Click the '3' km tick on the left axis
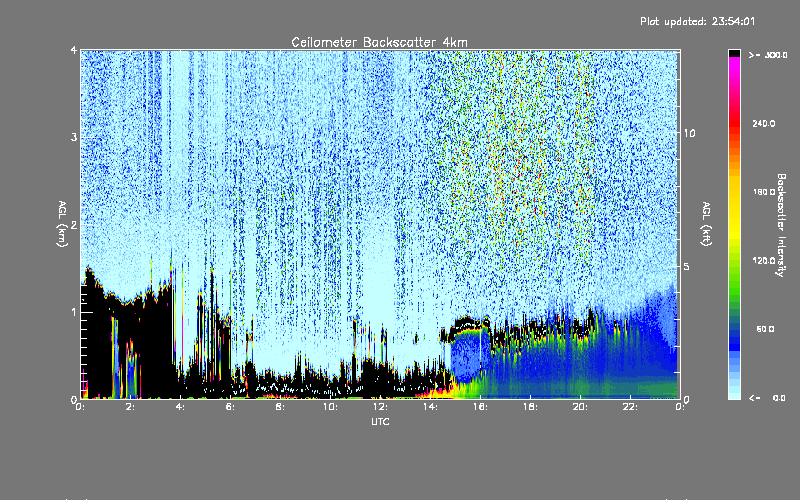 click(x=74, y=137)
